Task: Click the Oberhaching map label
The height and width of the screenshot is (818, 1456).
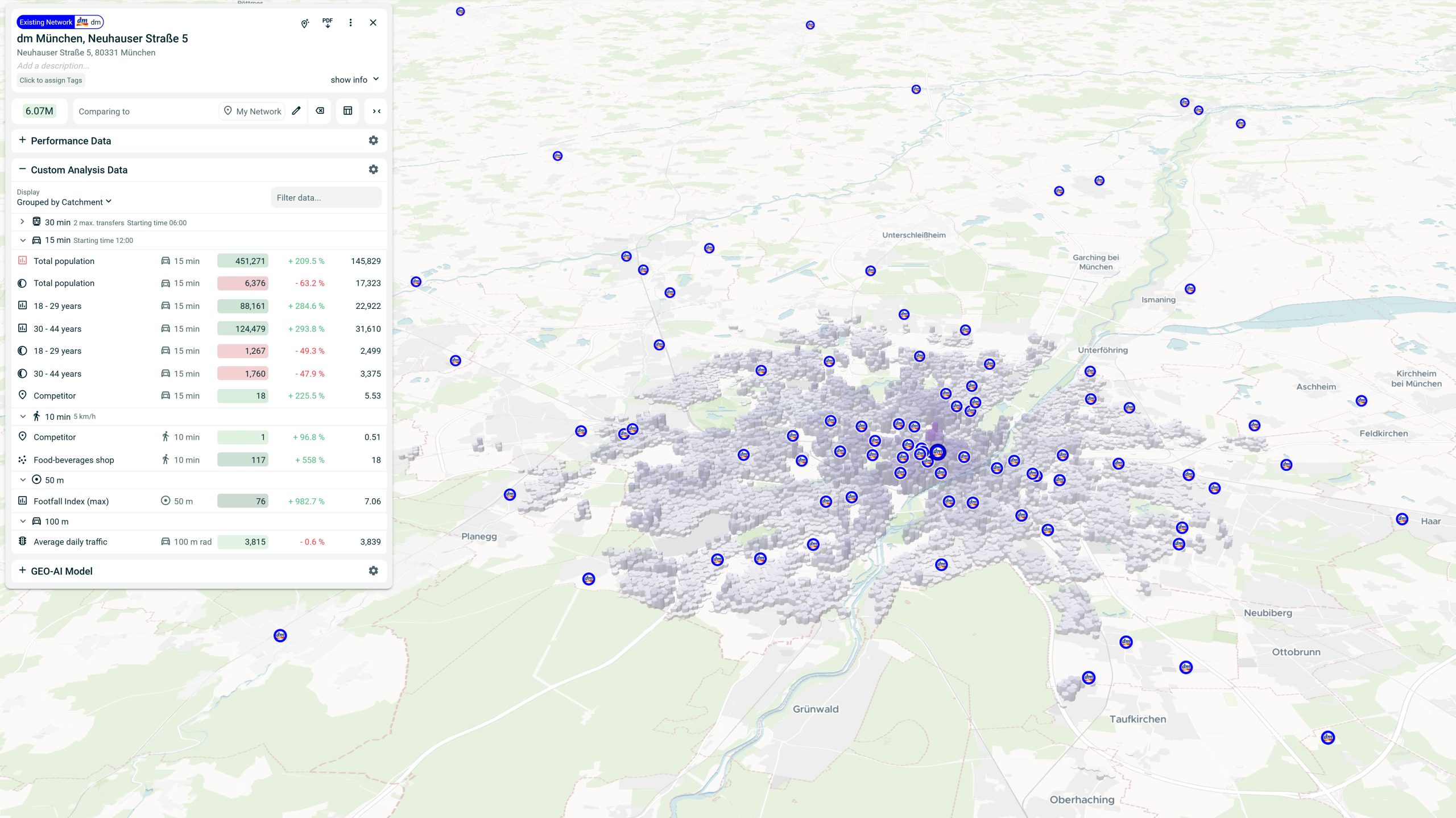Action: coord(1082,800)
